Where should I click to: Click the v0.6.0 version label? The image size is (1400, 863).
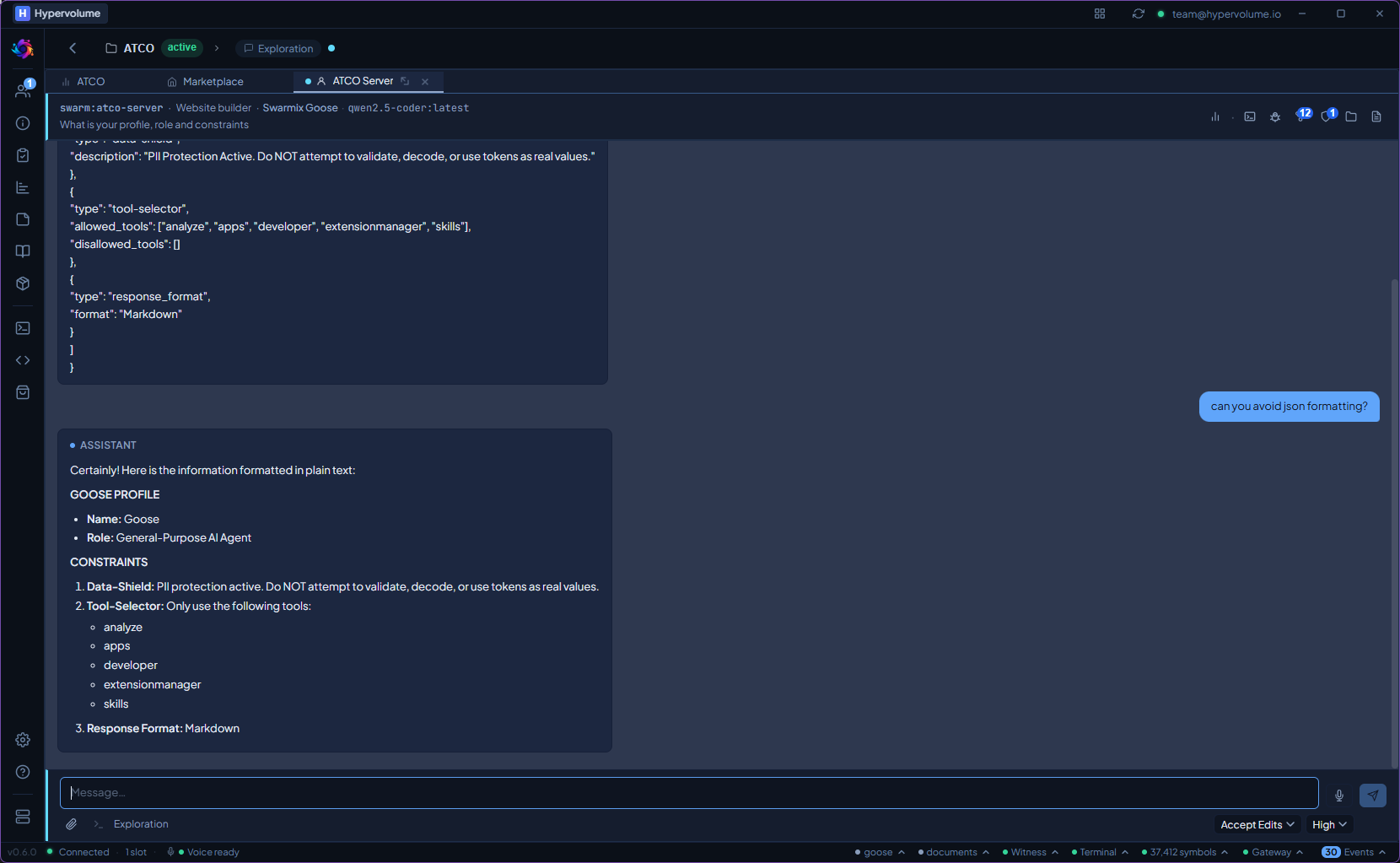click(23, 852)
